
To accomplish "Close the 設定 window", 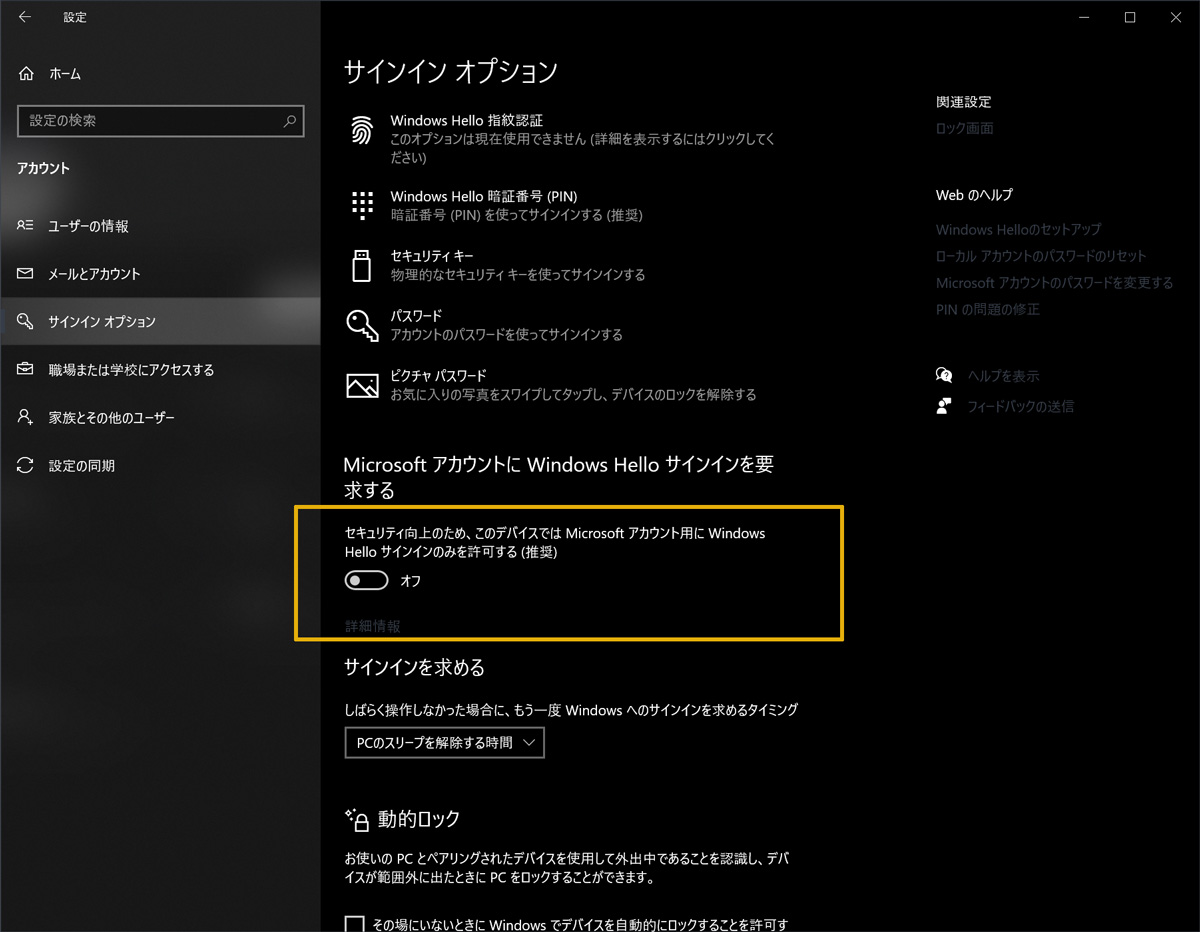I will point(1176,17).
